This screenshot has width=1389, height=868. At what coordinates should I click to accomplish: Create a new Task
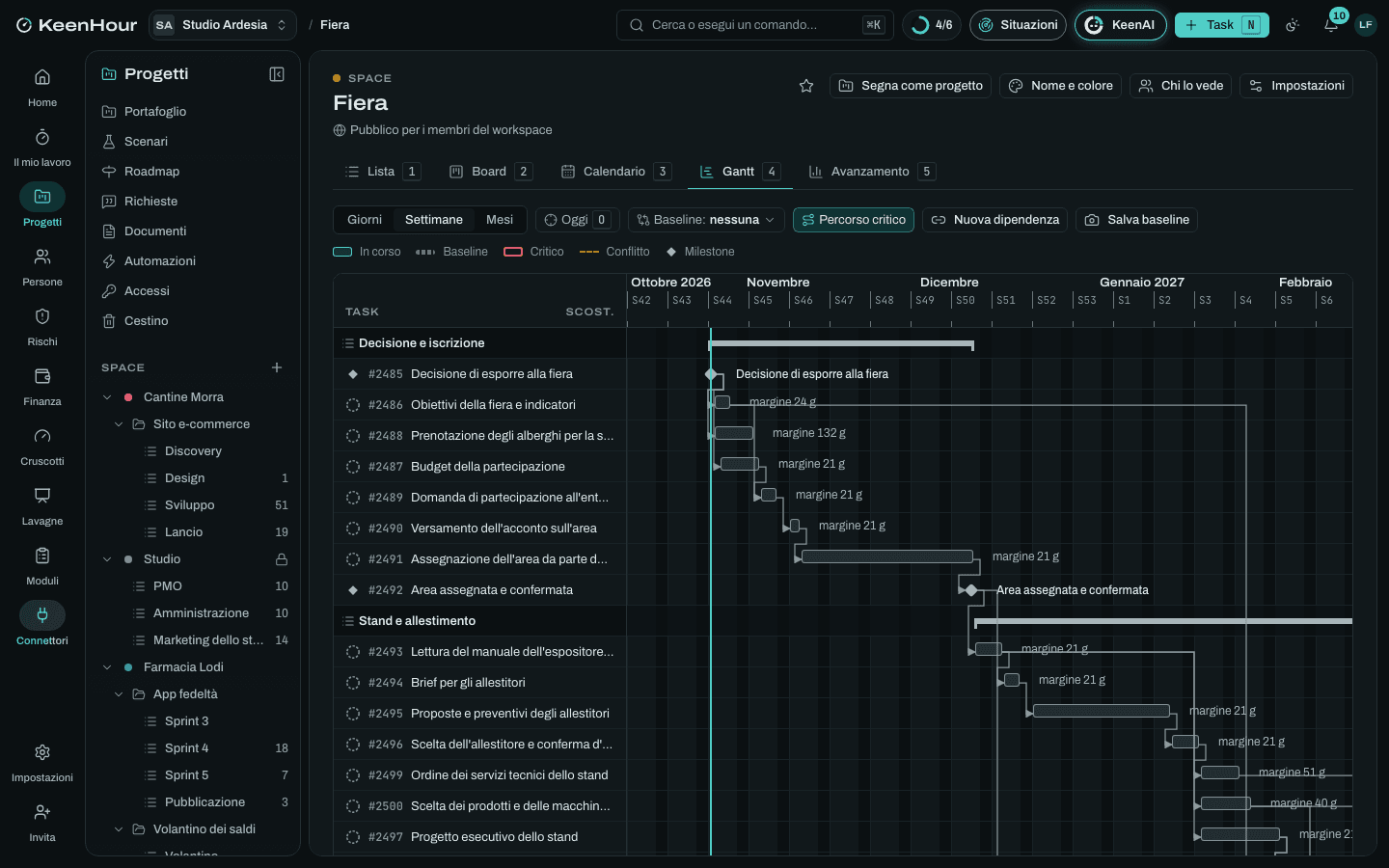point(1221,25)
